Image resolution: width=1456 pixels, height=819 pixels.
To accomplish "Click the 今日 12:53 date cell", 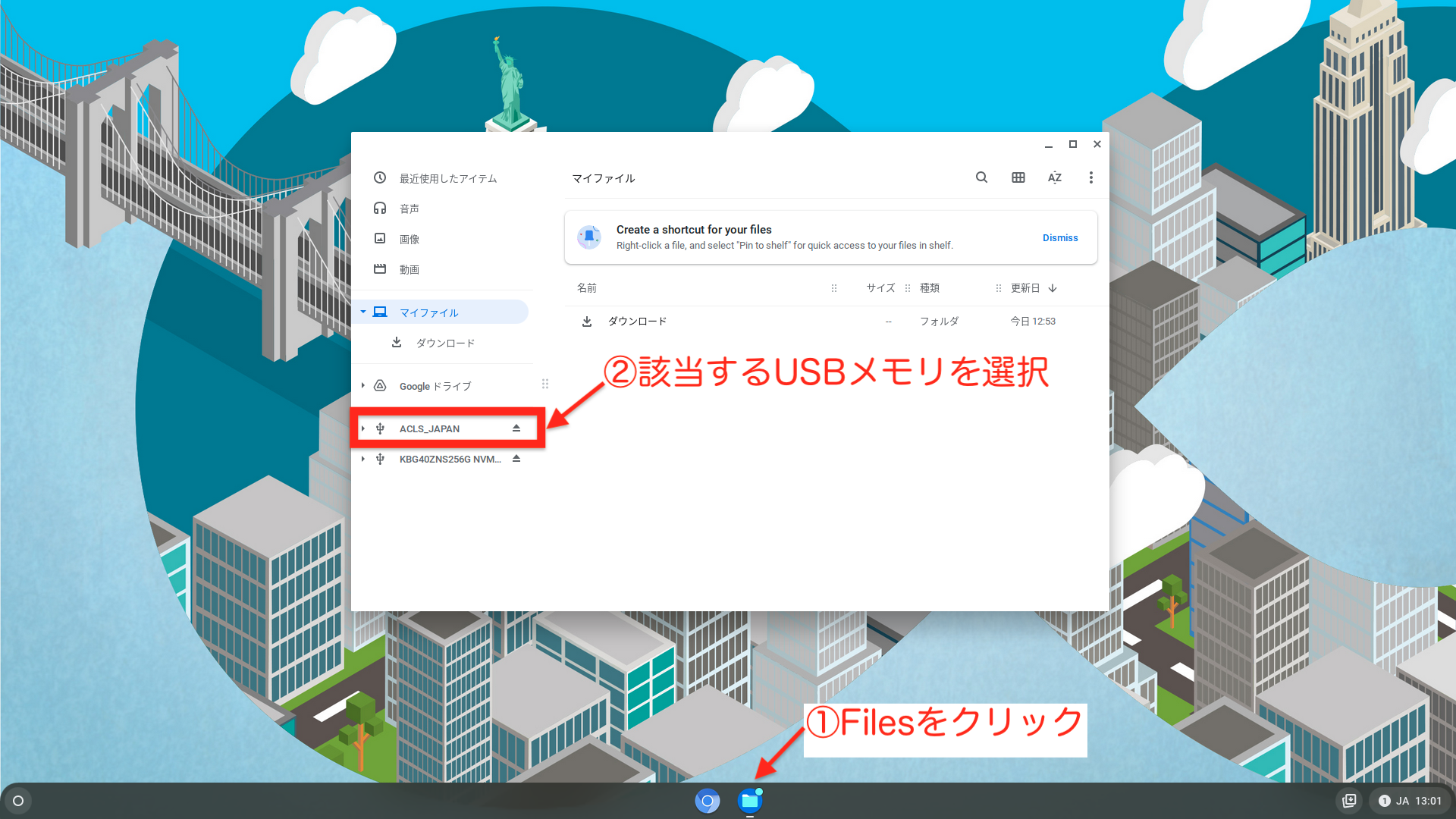I will (1033, 322).
